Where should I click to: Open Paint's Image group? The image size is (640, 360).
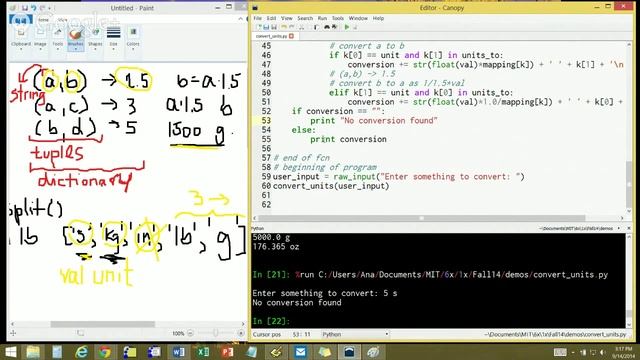click(x=40, y=39)
